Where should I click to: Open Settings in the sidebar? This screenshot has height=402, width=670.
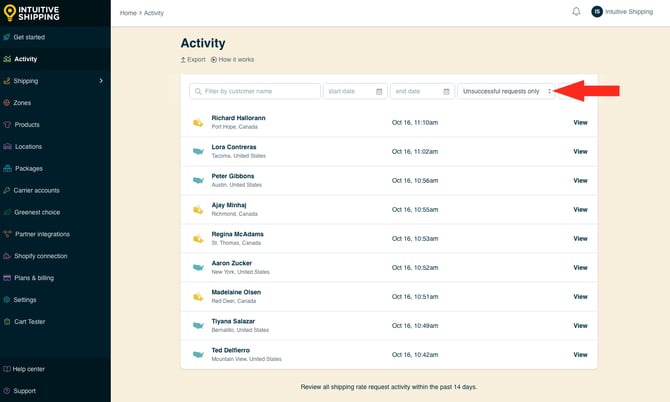[25, 300]
